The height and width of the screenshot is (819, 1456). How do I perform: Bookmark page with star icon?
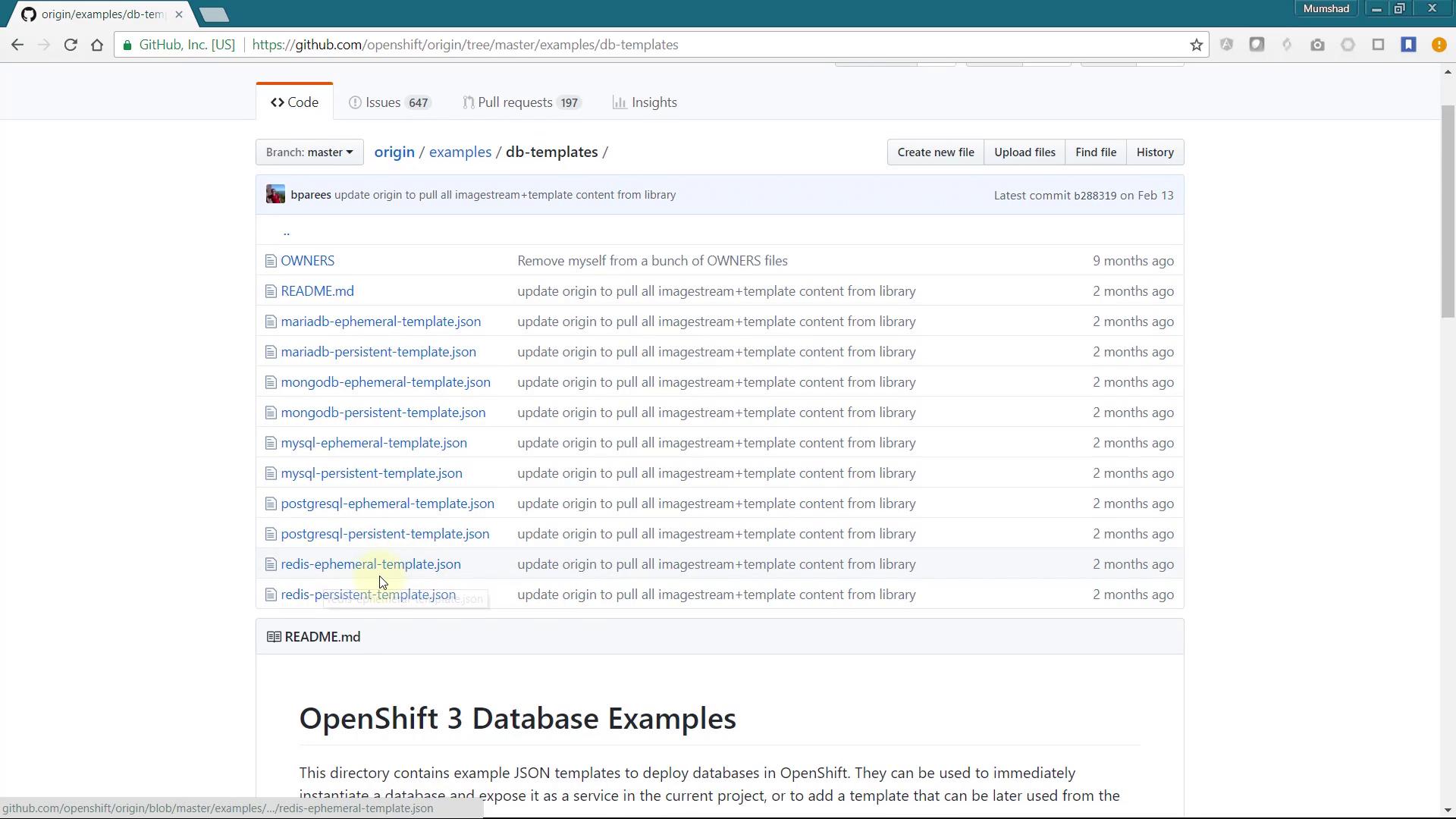coord(1196,45)
